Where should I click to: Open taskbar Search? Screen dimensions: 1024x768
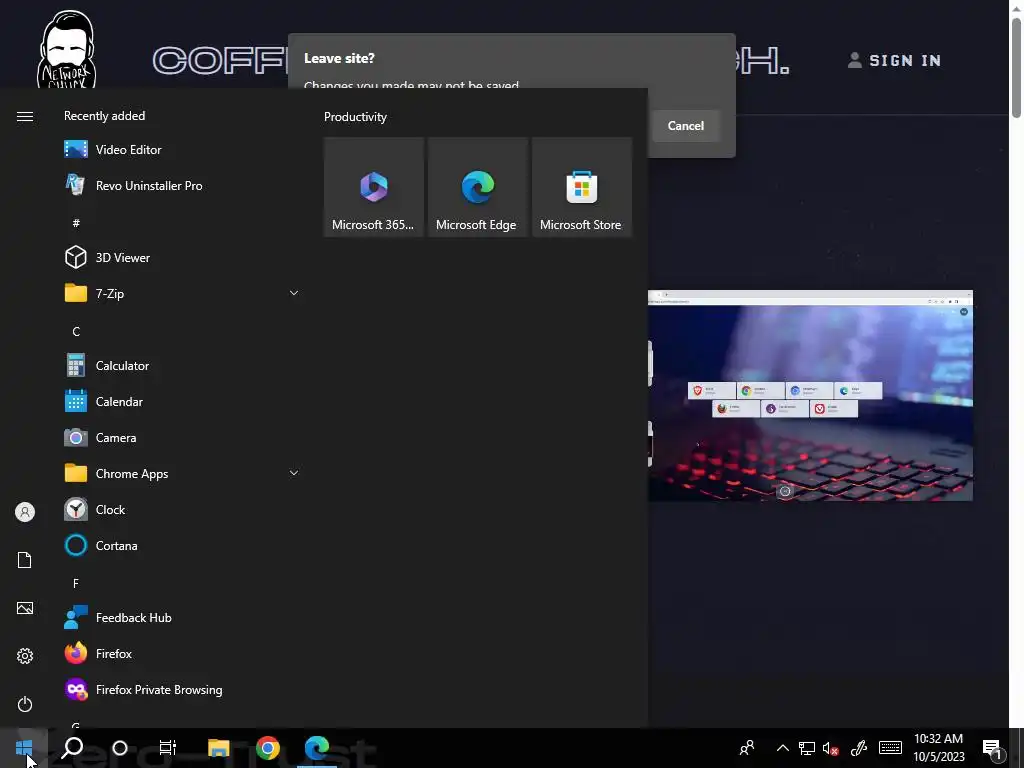[72, 748]
